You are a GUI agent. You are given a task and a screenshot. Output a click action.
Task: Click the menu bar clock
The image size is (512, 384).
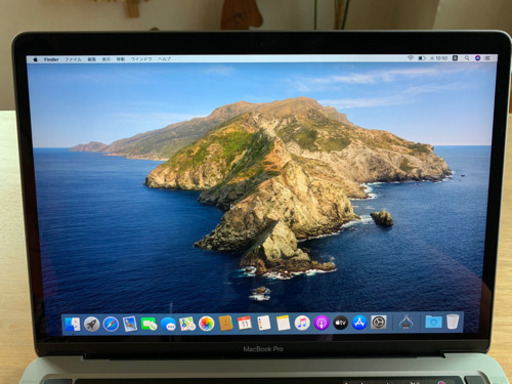pos(439,58)
